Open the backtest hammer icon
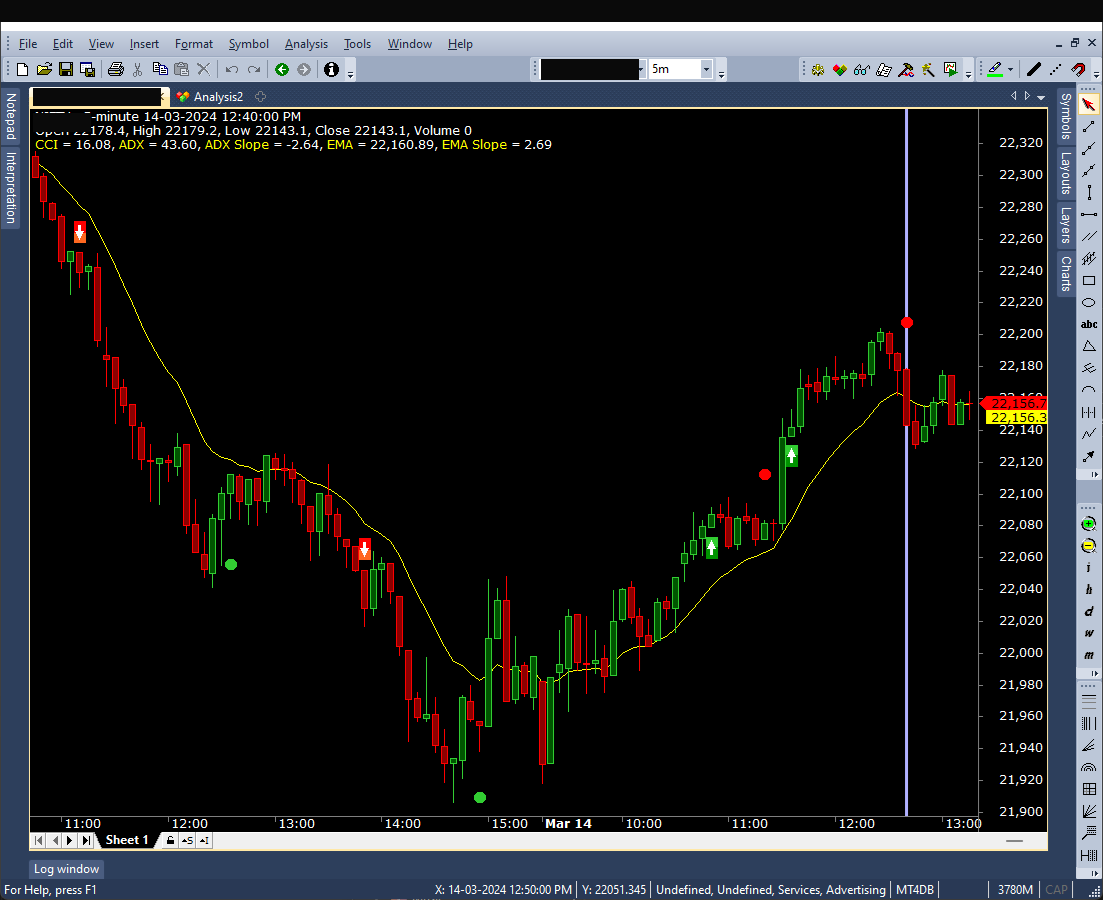The image size is (1103, 900). coord(907,69)
